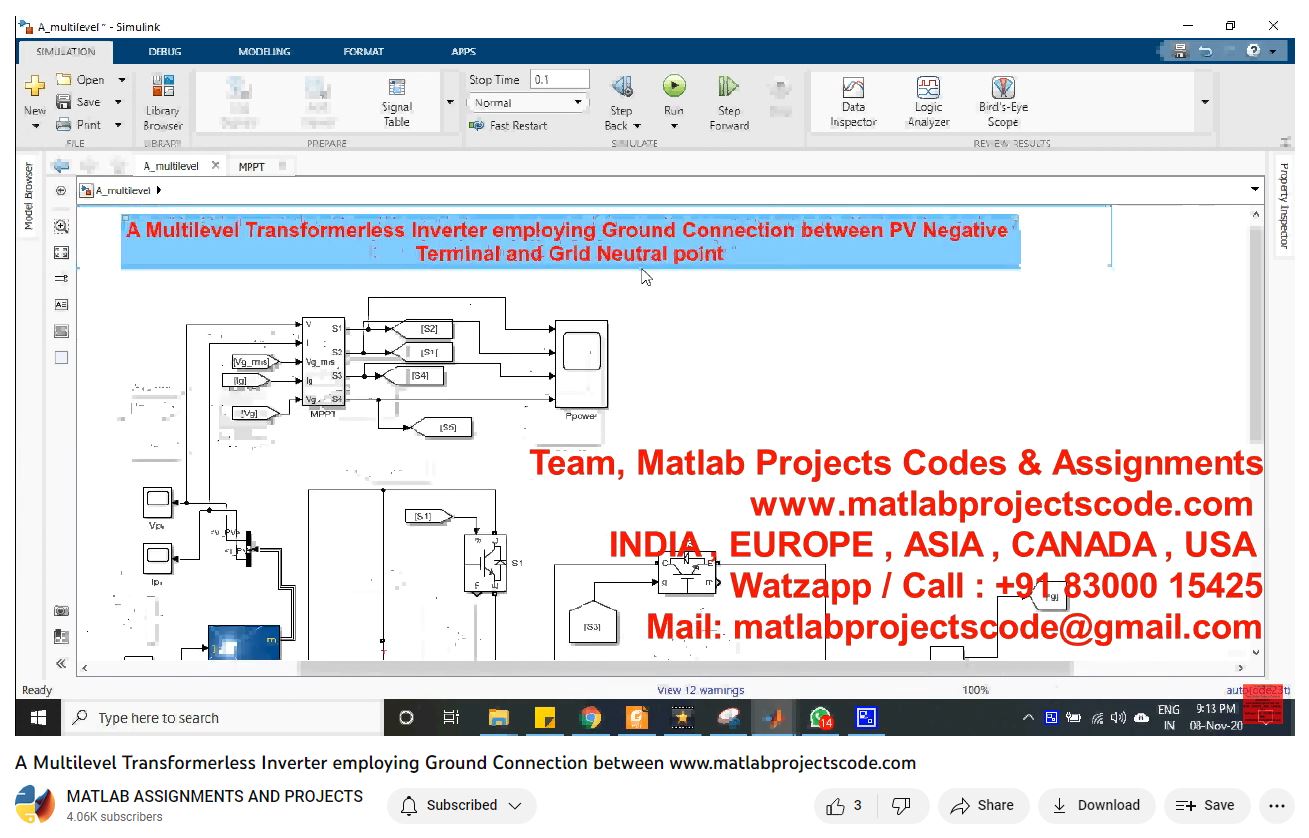Click Step Forward in Simulate group

click(729, 103)
